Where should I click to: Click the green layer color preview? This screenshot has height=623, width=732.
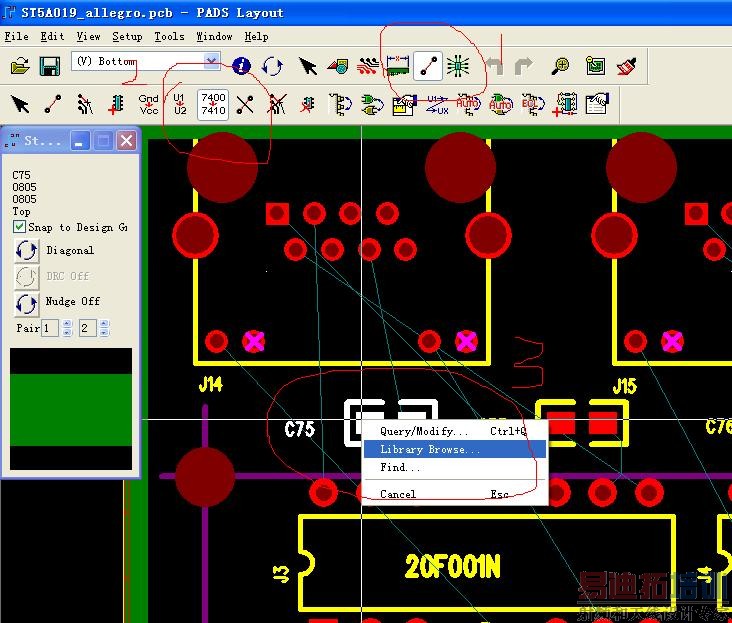tap(71, 409)
